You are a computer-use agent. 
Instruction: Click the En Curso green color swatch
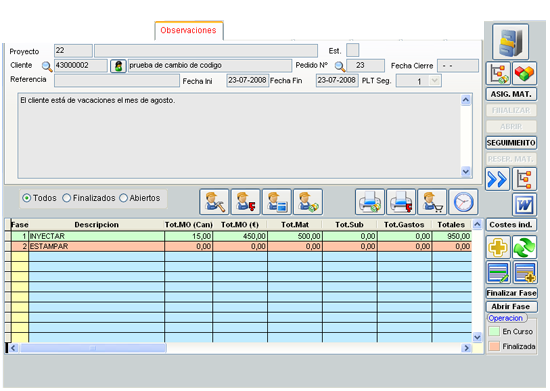click(x=494, y=331)
